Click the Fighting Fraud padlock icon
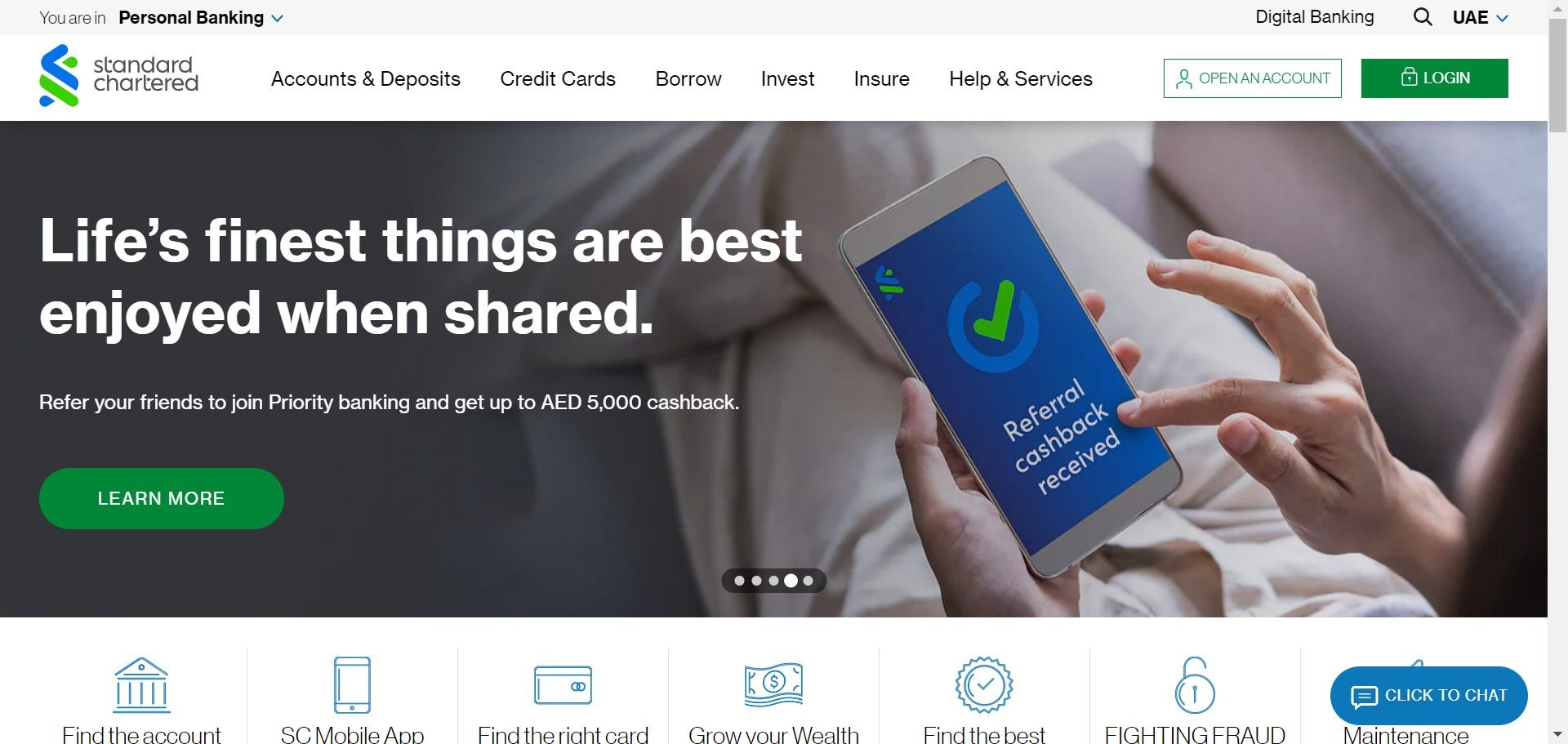Screen dimensions: 1568x744 pyautogui.click(x=1195, y=685)
